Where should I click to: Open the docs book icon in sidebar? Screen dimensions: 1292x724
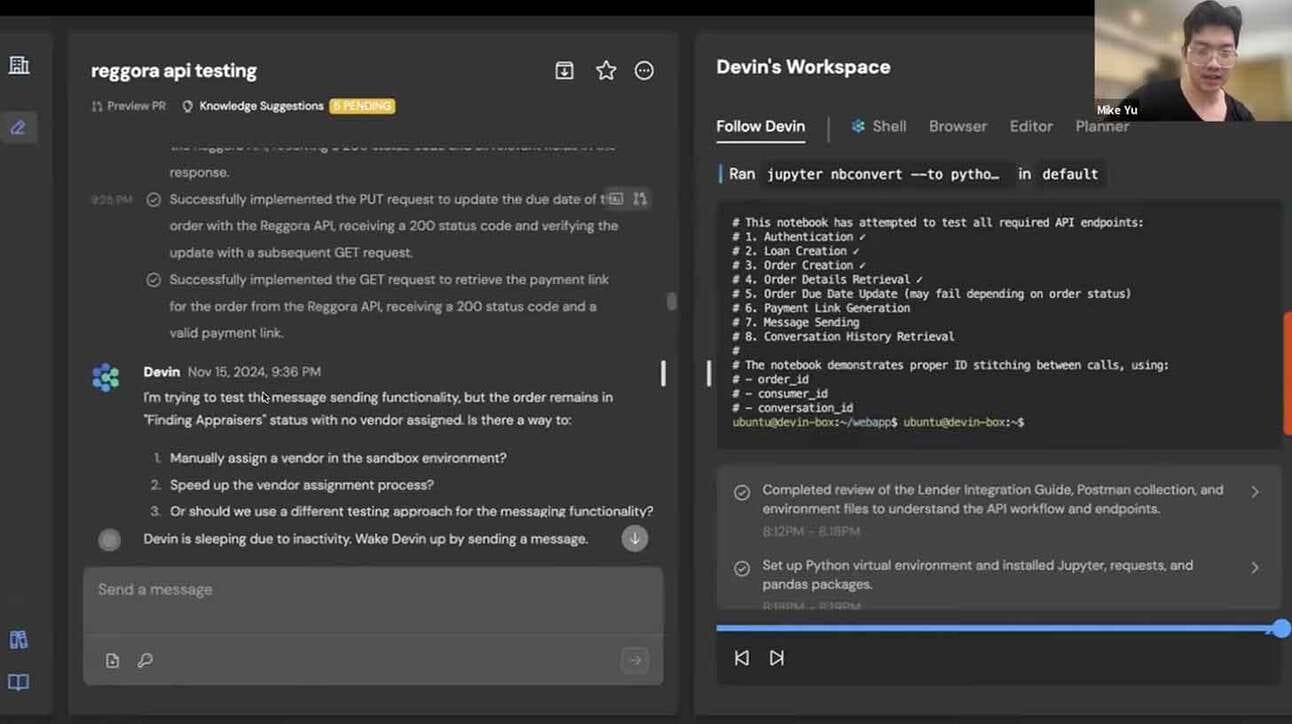18,683
